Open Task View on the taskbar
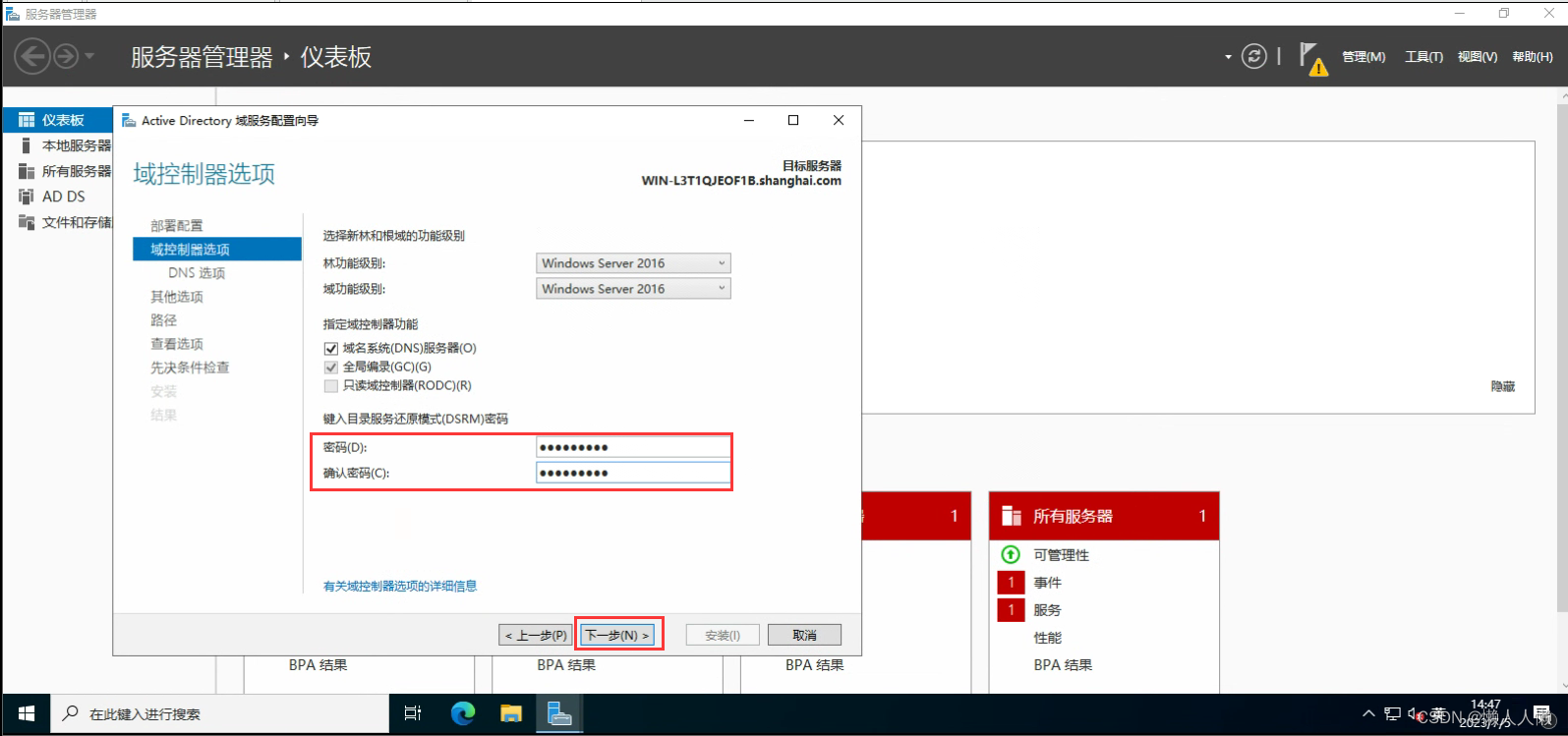The width and height of the screenshot is (1568, 736). [413, 714]
